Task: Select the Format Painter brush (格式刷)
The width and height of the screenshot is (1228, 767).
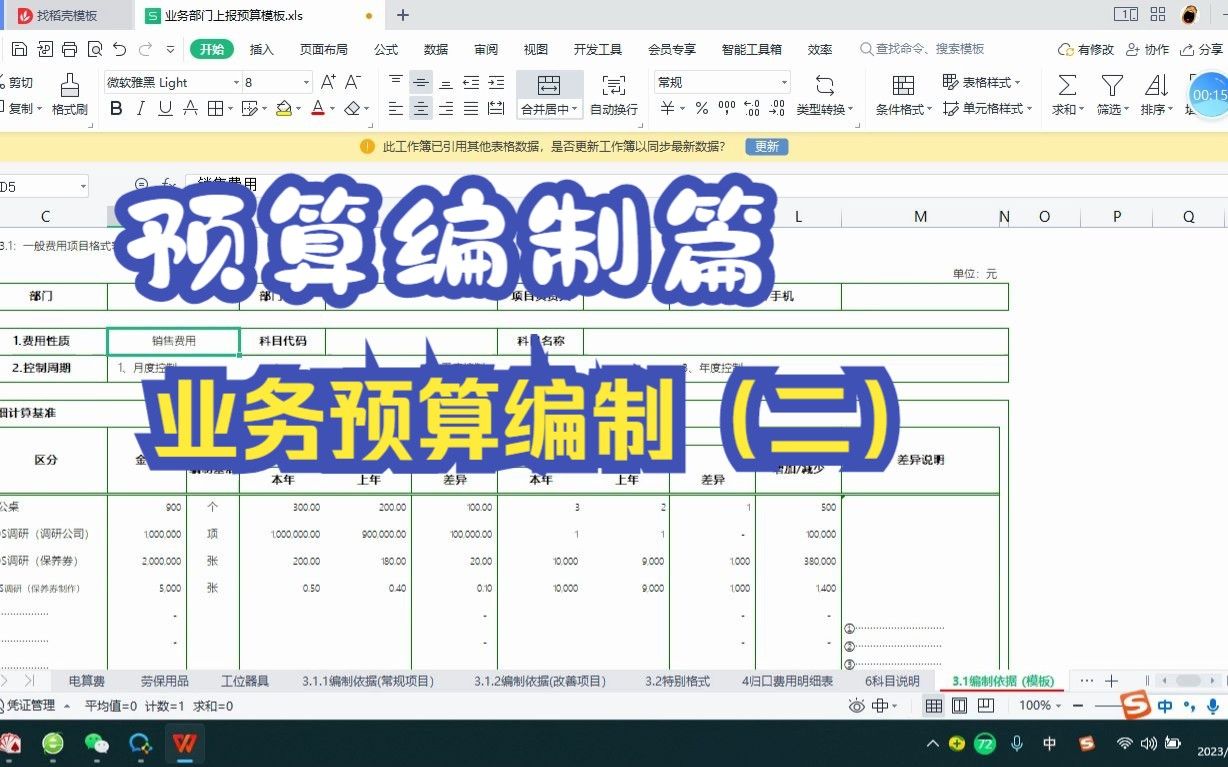Action: pos(69,94)
